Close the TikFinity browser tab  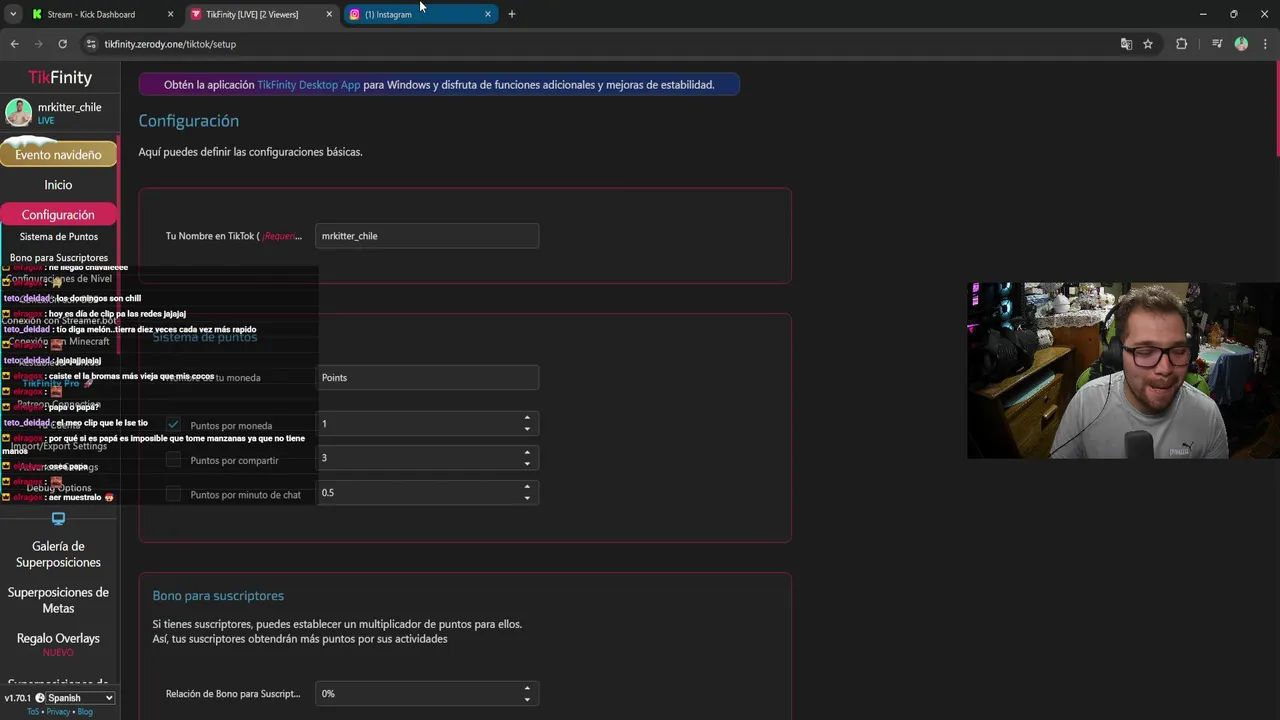point(329,14)
